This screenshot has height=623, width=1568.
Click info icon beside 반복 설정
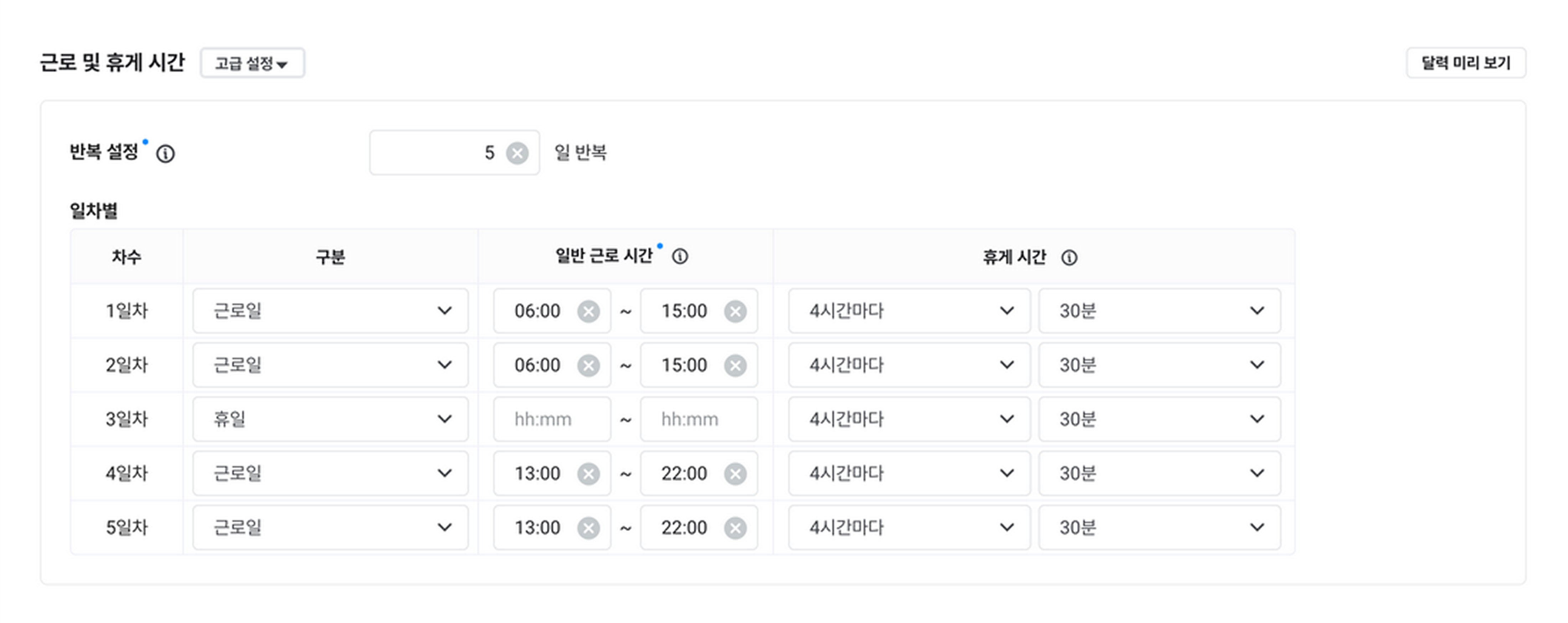coord(165,154)
